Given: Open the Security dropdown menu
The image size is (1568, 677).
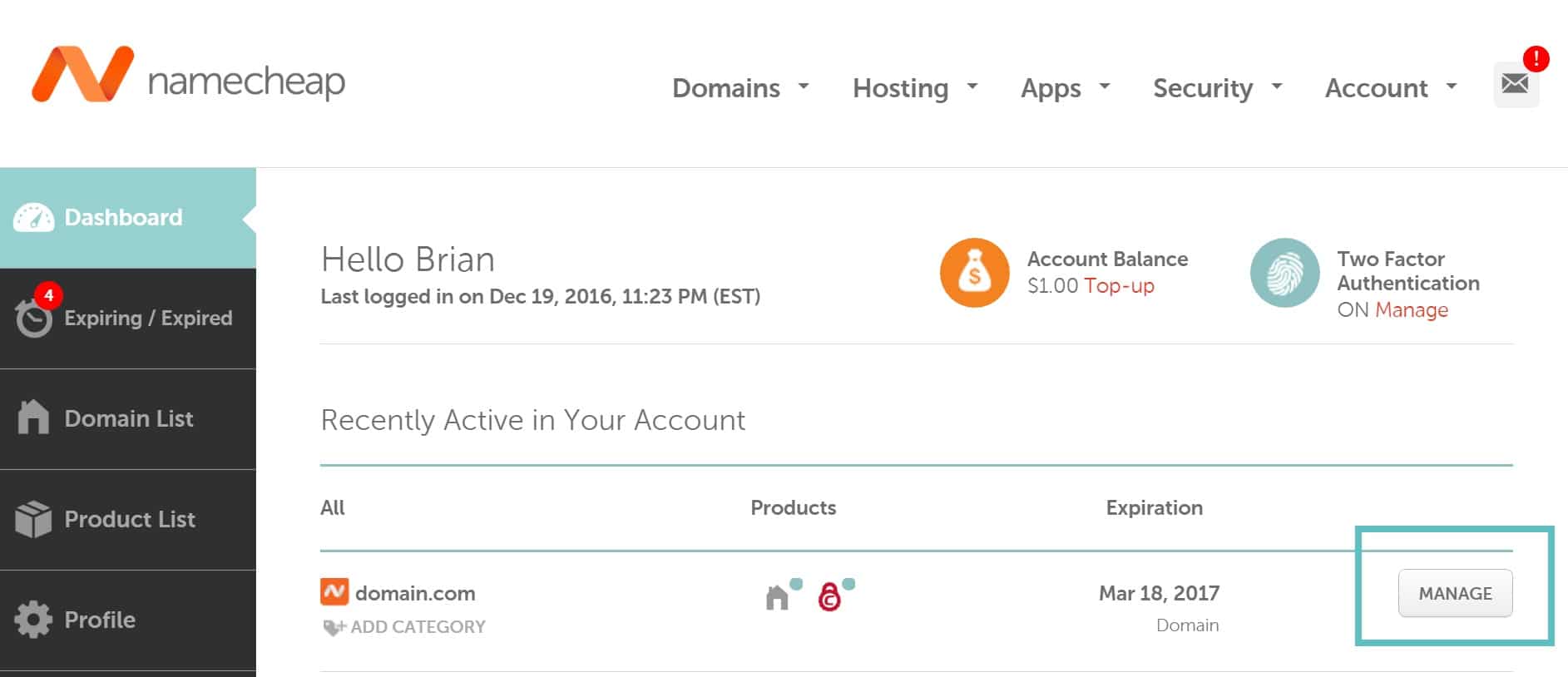Looking at the screenshot, I should [1217, 87].
